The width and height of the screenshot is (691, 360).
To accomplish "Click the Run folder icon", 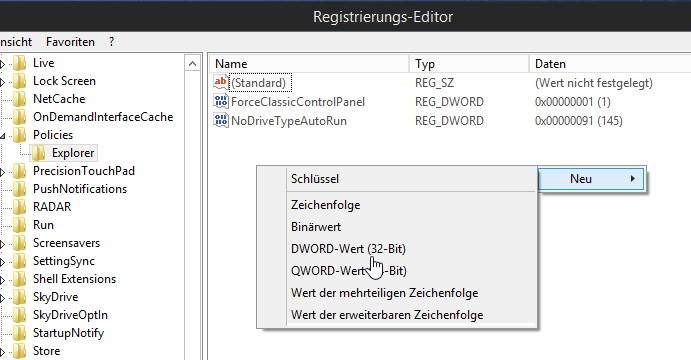I will (19, 225).
